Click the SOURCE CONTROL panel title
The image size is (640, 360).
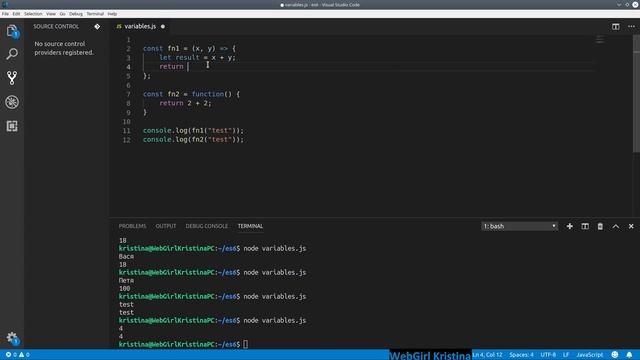coord(56,27)
